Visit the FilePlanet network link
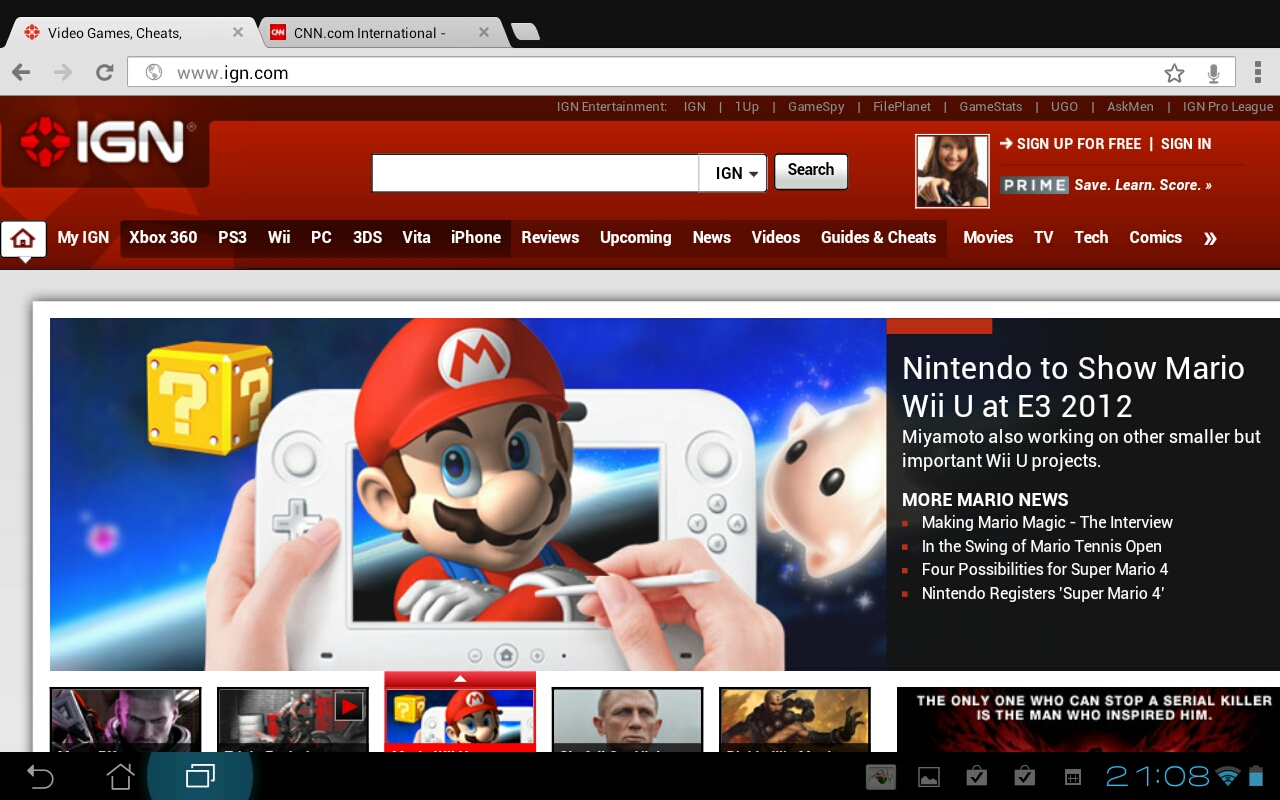The image size is (1280, 800). (x=902, y=107)
